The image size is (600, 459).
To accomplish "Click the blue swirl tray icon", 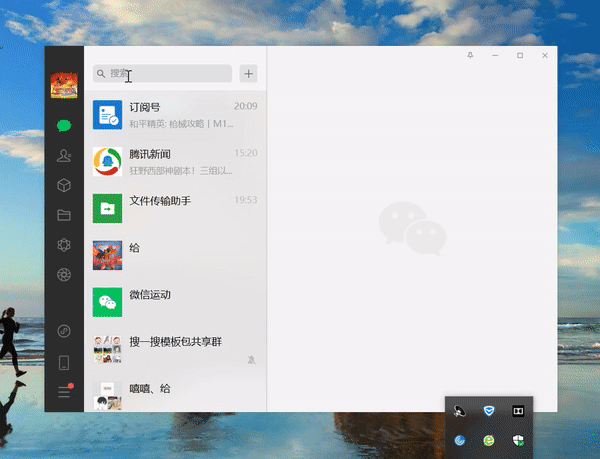I will coord(459,441).
